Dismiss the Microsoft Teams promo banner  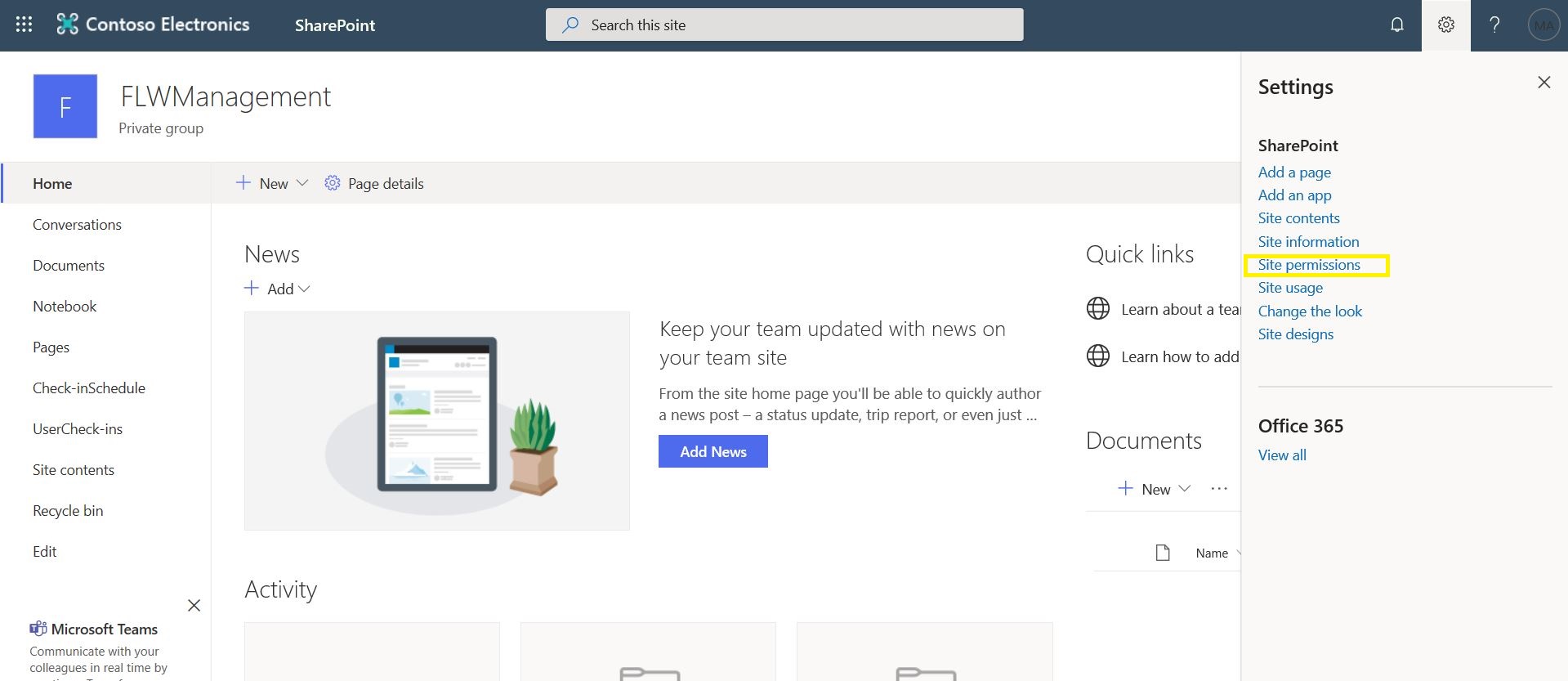[194, 606]
